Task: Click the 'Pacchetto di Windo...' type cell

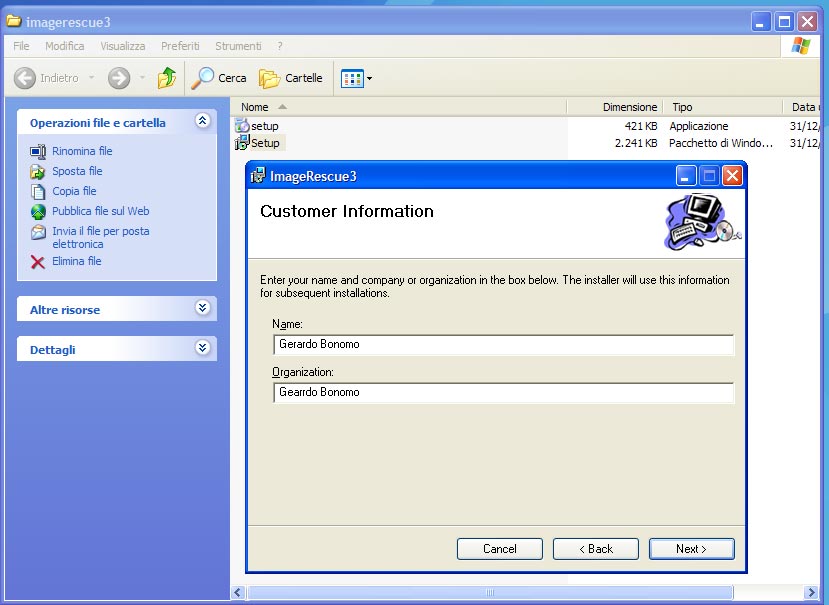Action: pyautogui.click(x=721, y=143)
